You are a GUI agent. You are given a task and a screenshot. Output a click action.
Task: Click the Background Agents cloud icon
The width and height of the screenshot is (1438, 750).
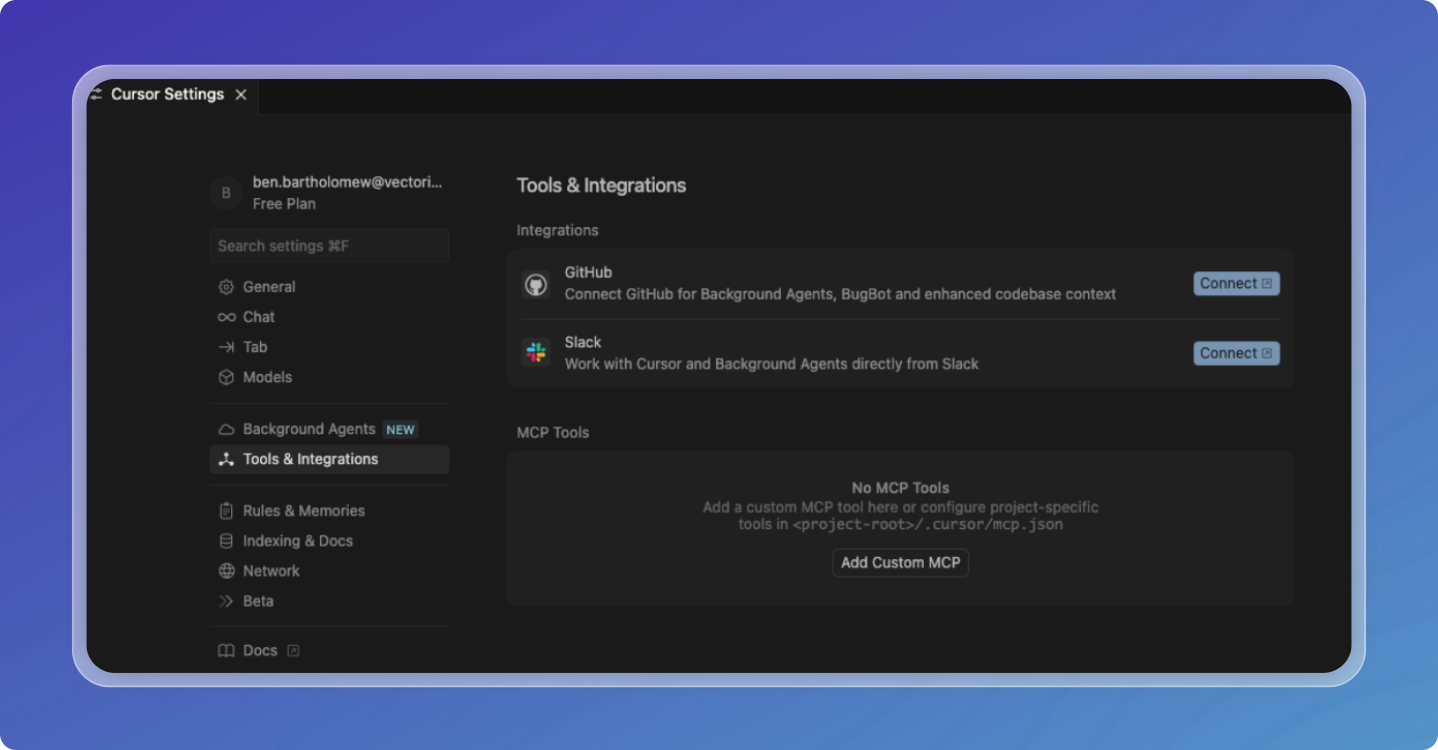pos(226,429)
